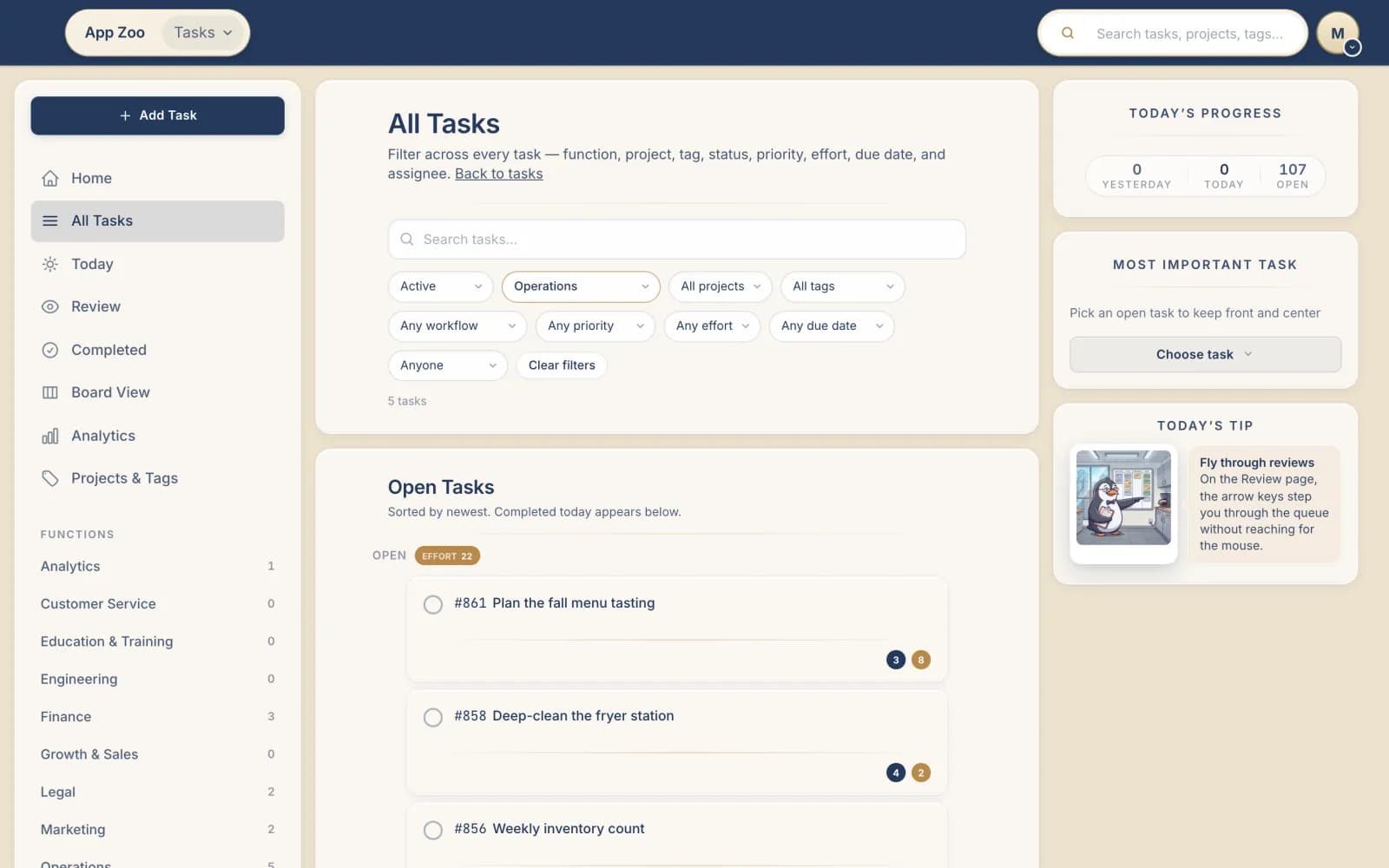Click the blue badge 3 on task #861
The height and width of the screenshot is (868, 1389).
tap(896, 660)
